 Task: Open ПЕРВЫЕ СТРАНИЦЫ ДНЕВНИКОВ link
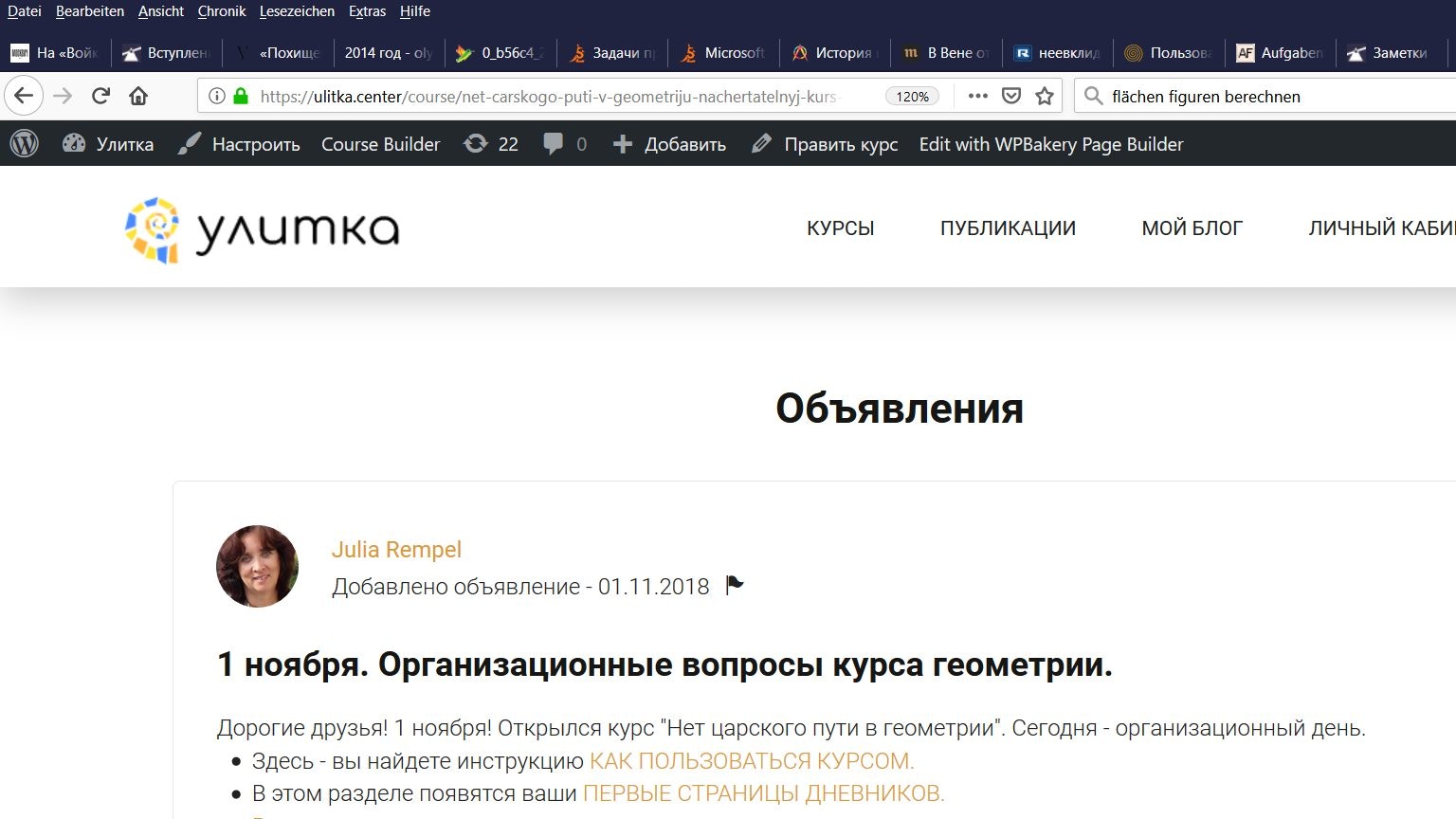pyautogui.click(x=763, y=793)
